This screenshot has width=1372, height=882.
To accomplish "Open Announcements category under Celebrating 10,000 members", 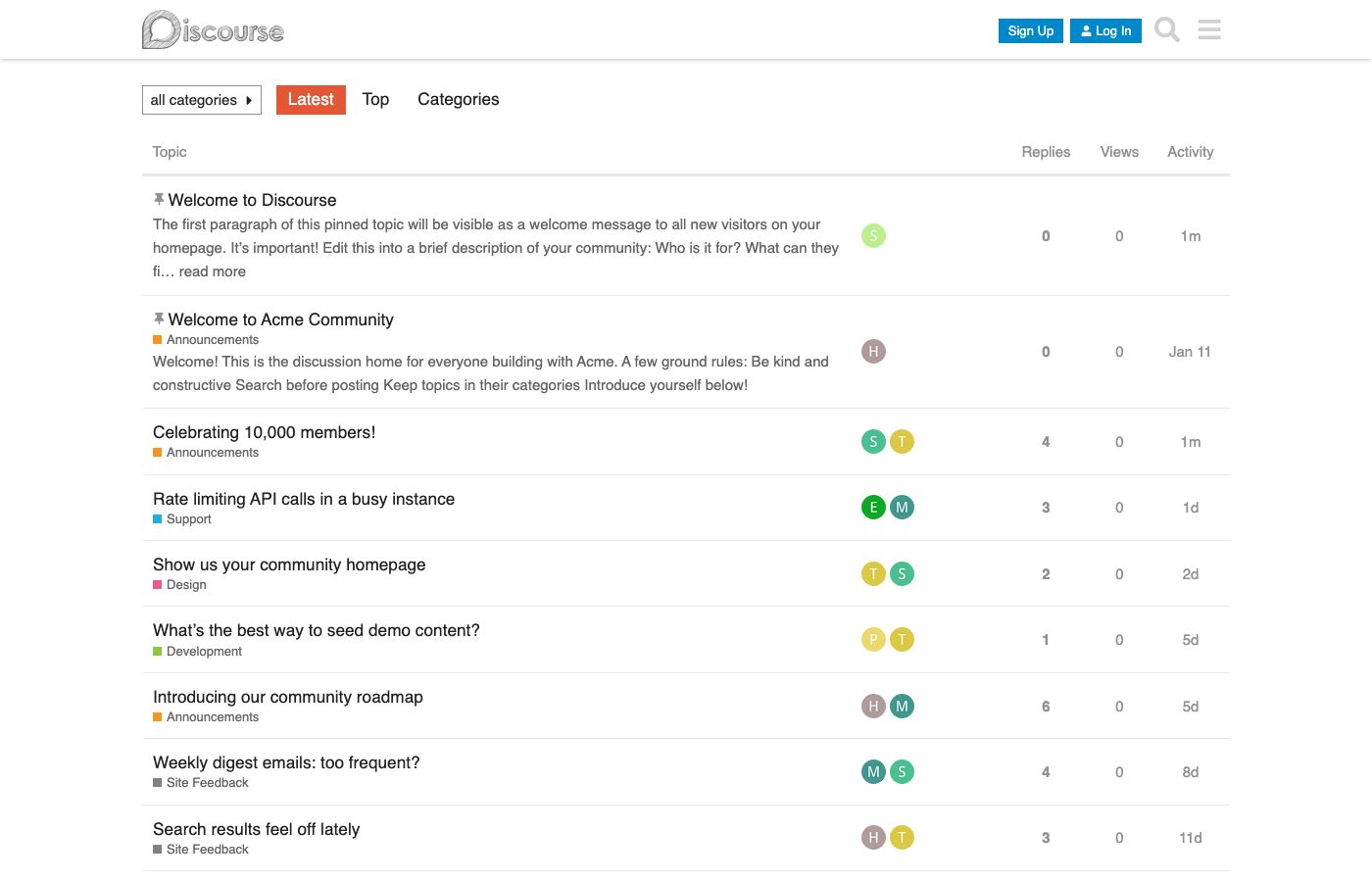I will [206, 453].
